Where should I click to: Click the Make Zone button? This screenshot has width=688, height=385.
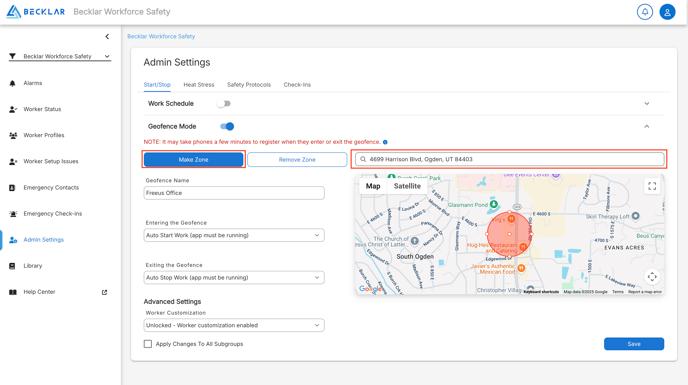[x=194, y=159]
